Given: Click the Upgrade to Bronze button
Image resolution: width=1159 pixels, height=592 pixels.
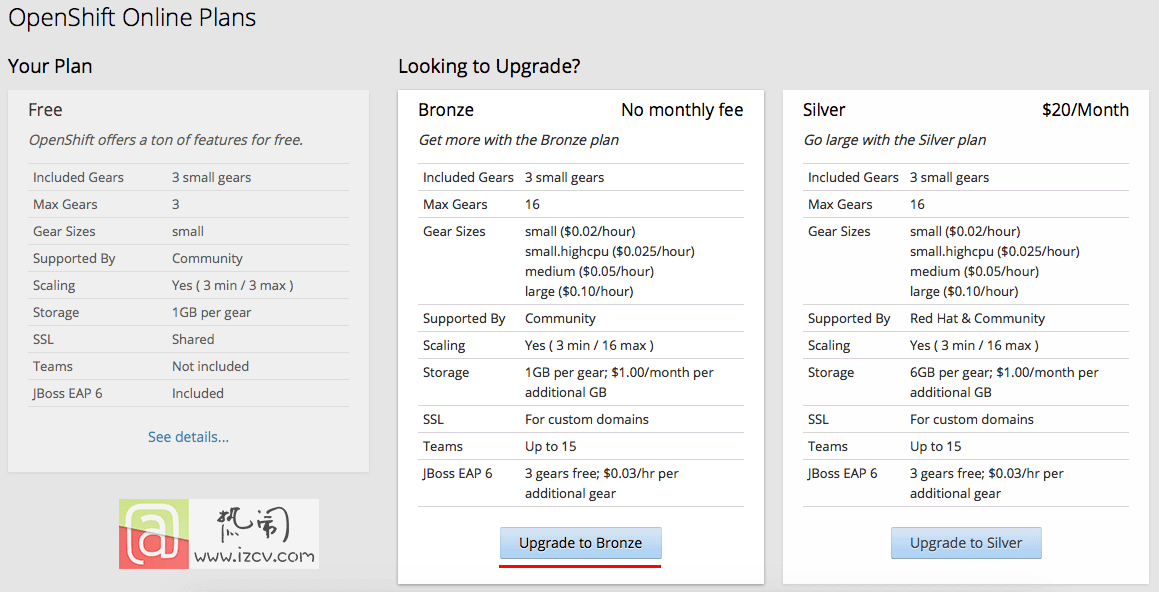Looking at the screenshot, I should [x=580, y=543].
